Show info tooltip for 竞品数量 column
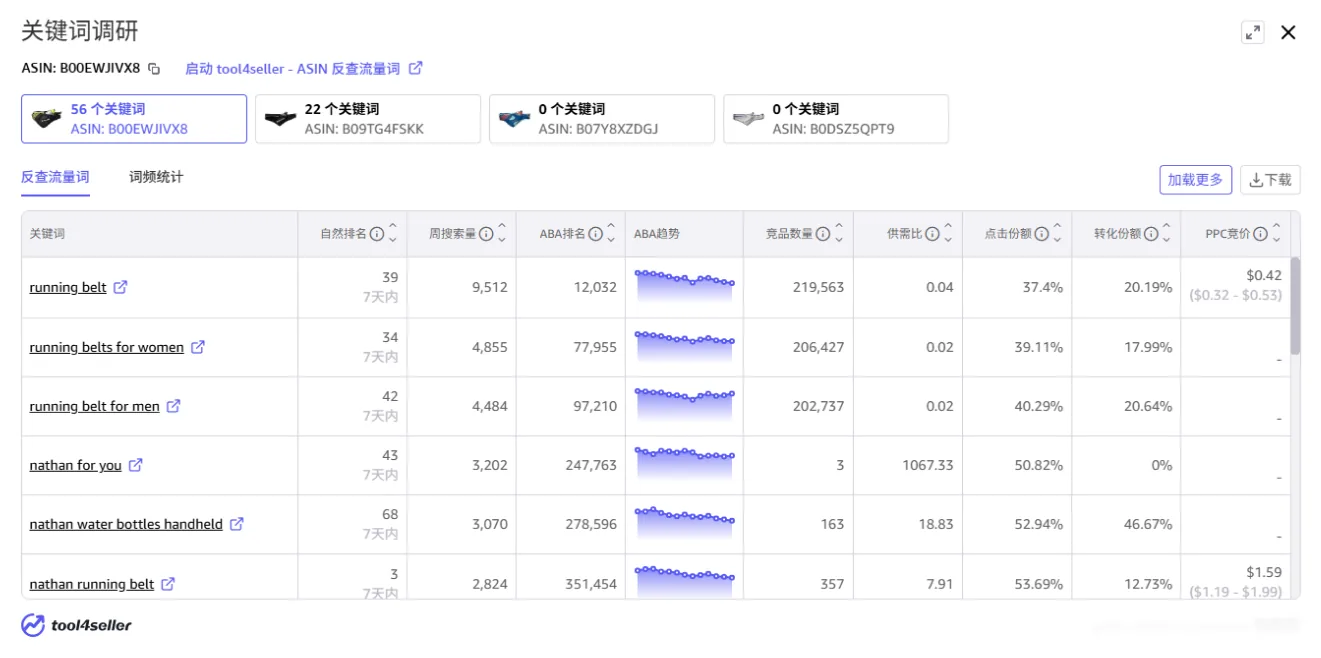The image size is (1321, 658). [x=823, y=234]
